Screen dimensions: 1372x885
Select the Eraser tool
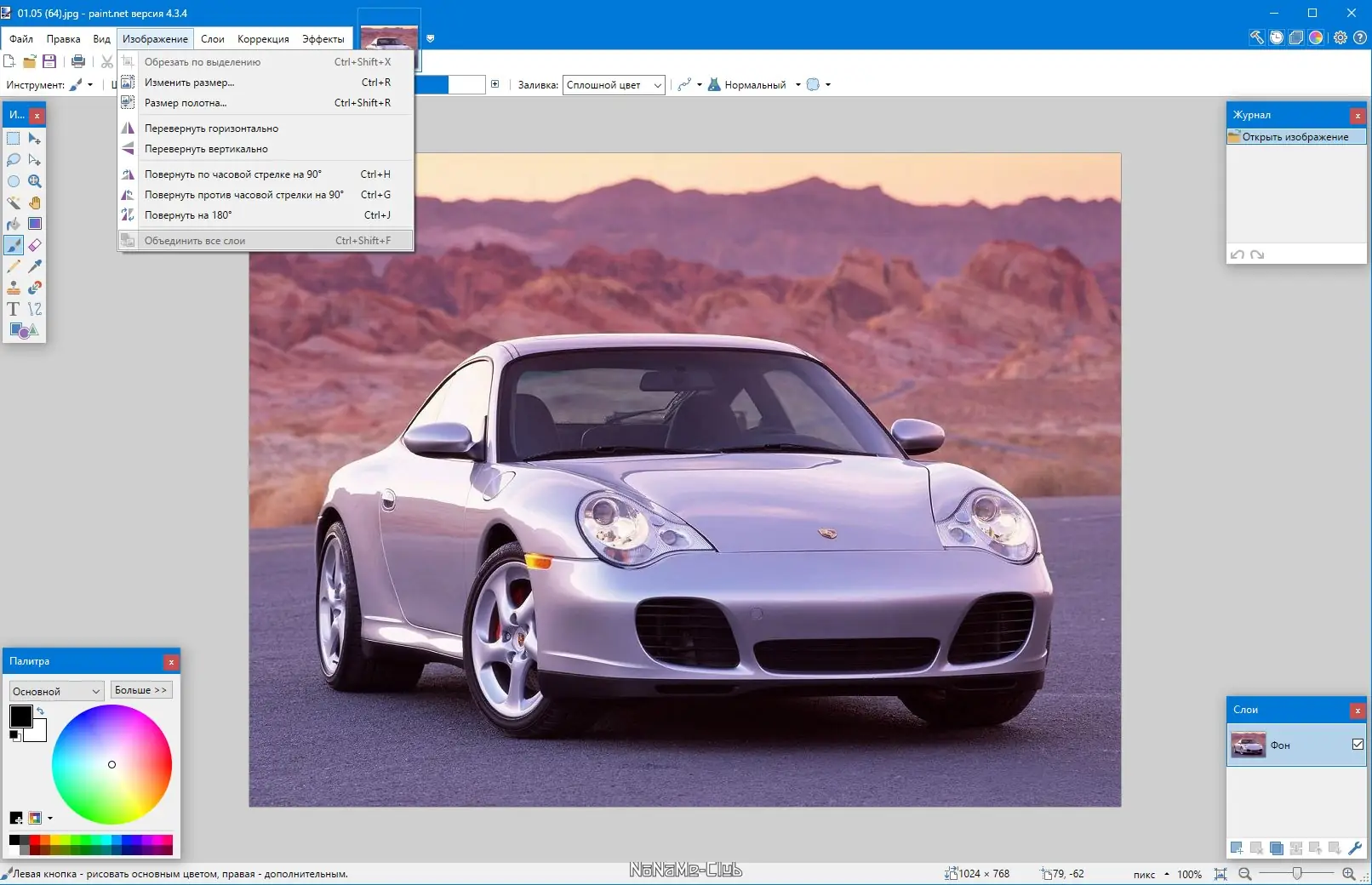point(35,245)
